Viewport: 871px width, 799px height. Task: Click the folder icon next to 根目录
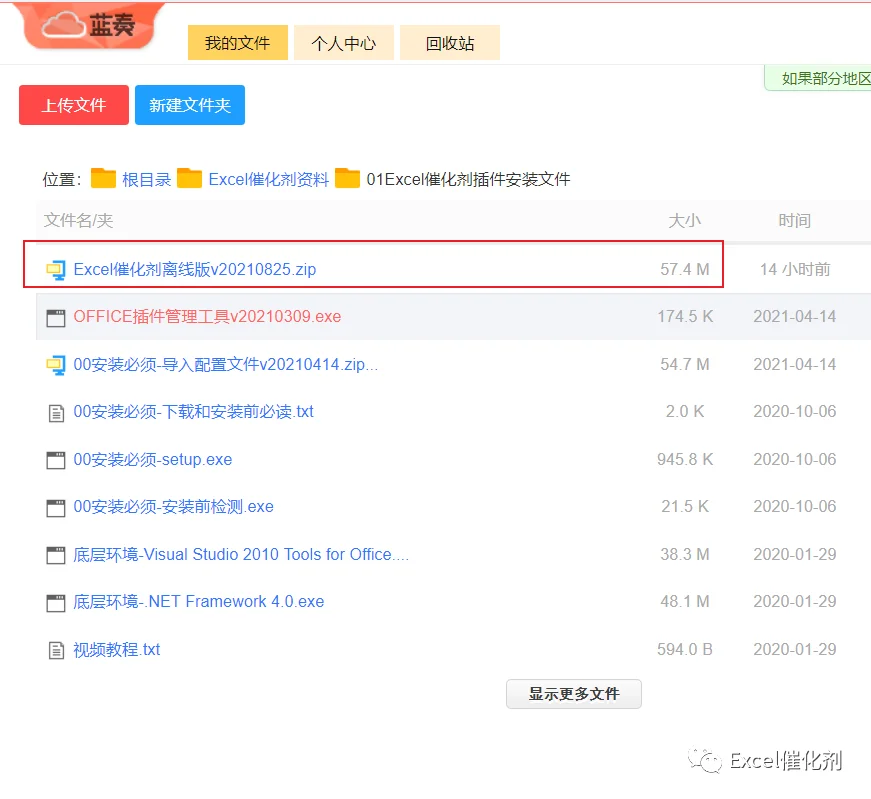[x=103, y=178]
